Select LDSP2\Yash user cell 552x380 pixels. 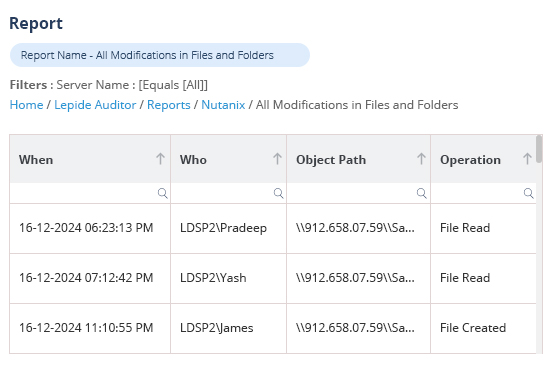click(x=228, y=278)
